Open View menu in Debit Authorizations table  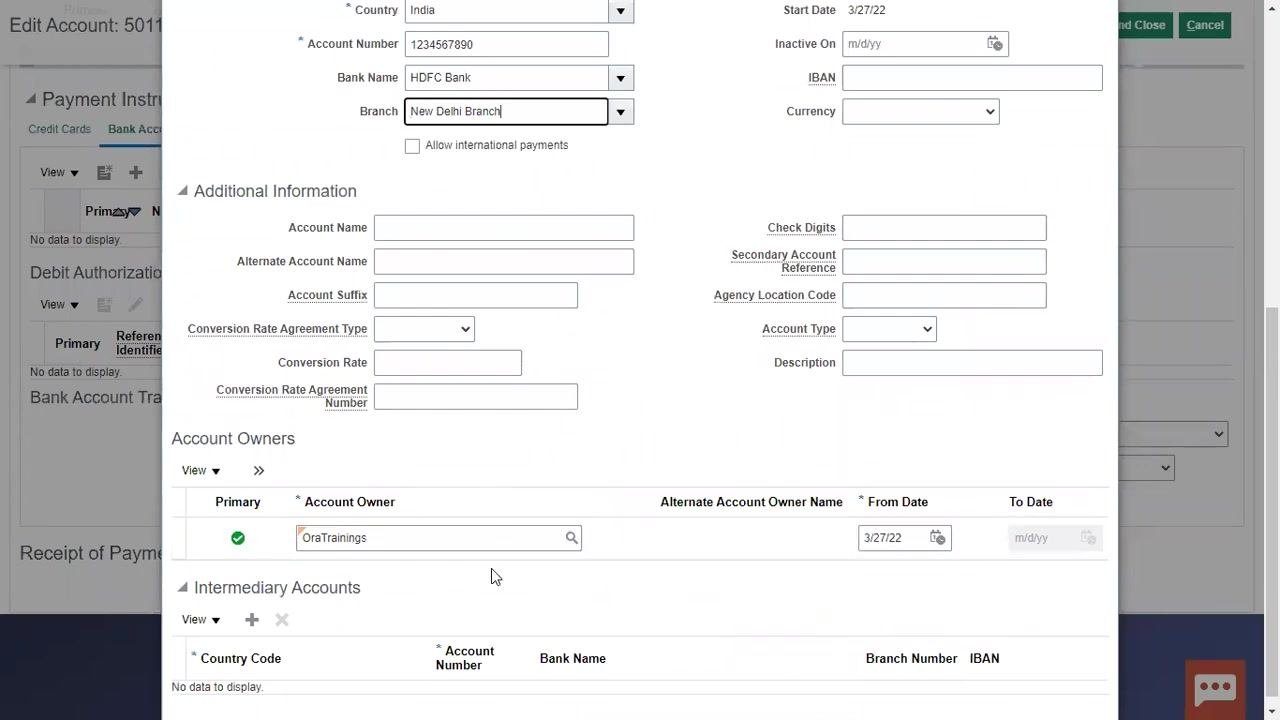click(59, 305)
